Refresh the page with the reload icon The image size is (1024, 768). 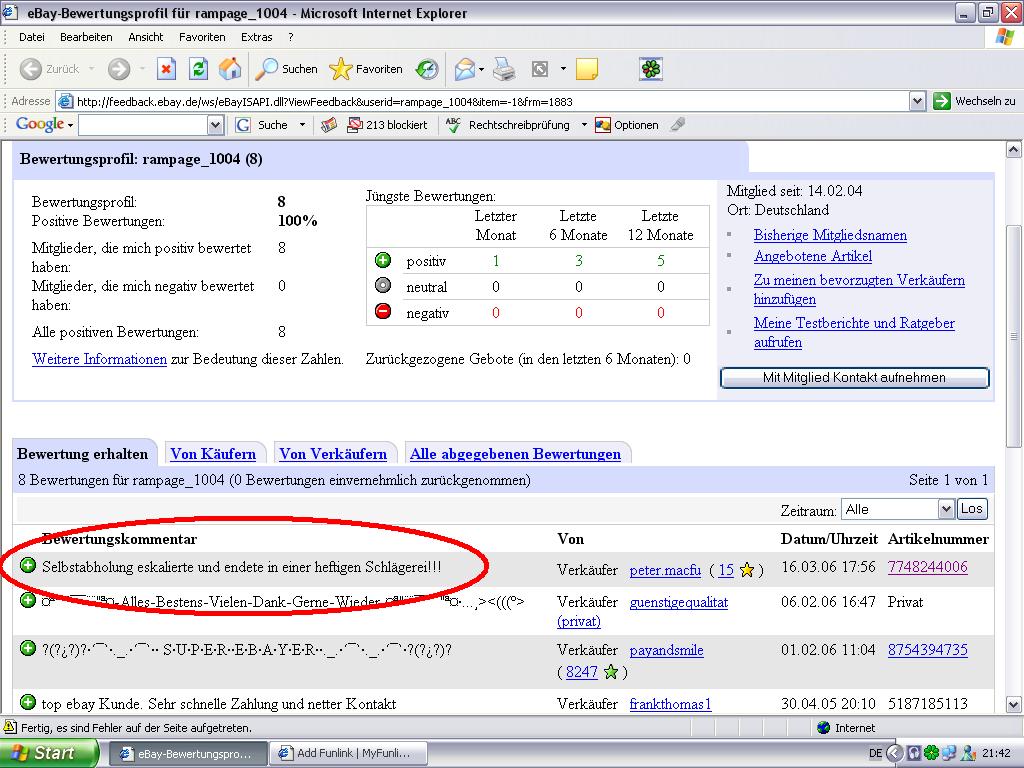click(x=198, y=69)
